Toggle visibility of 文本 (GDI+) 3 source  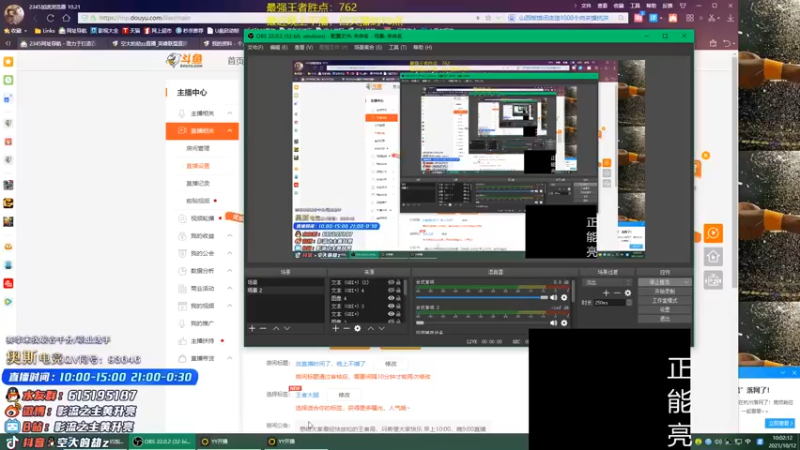[x=391, y=306]
